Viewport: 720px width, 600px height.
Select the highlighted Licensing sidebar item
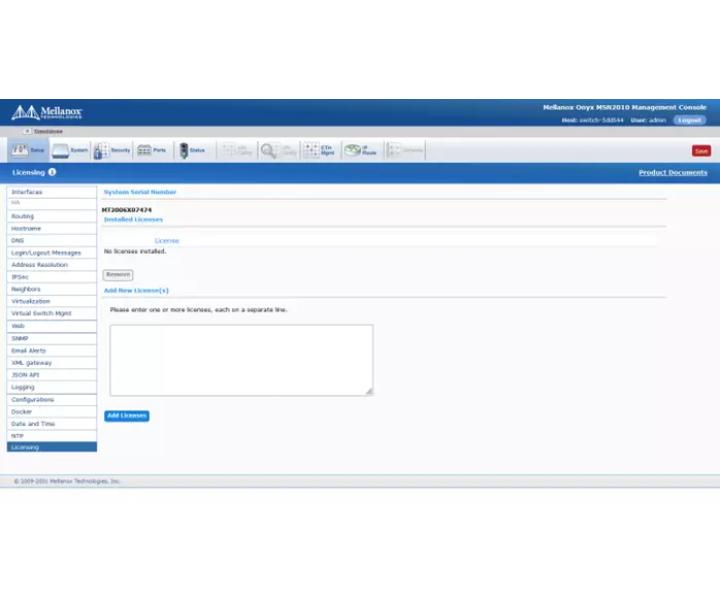coord(52,447)
